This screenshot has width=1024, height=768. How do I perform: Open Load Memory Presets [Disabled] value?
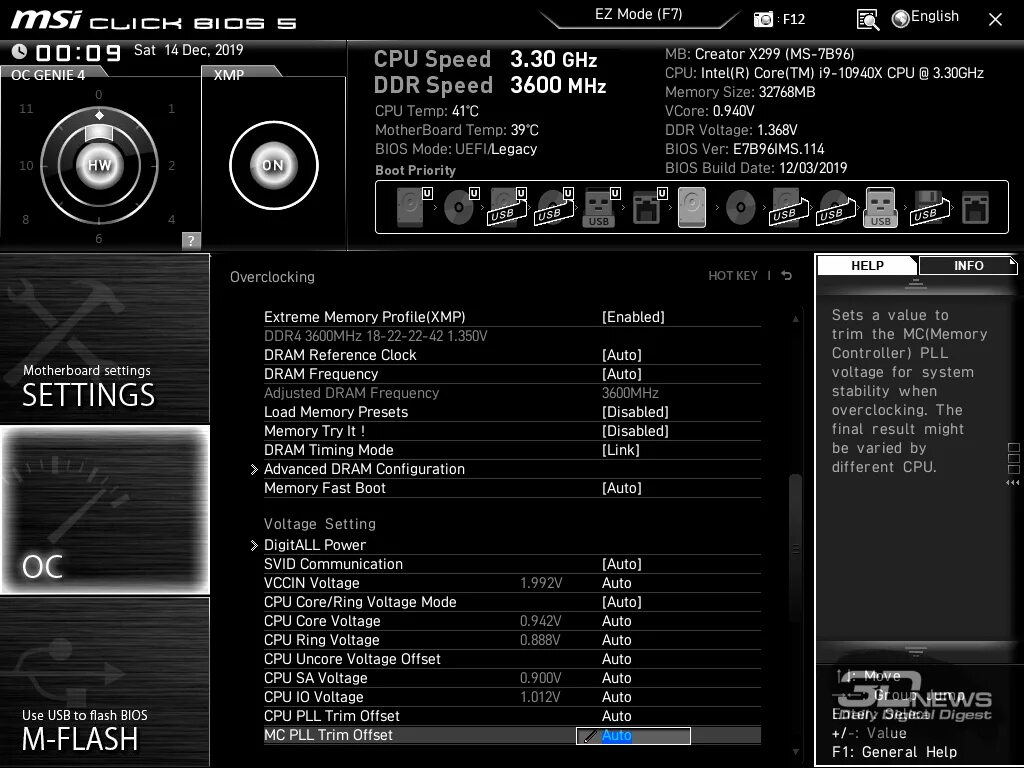coord(635,411)
